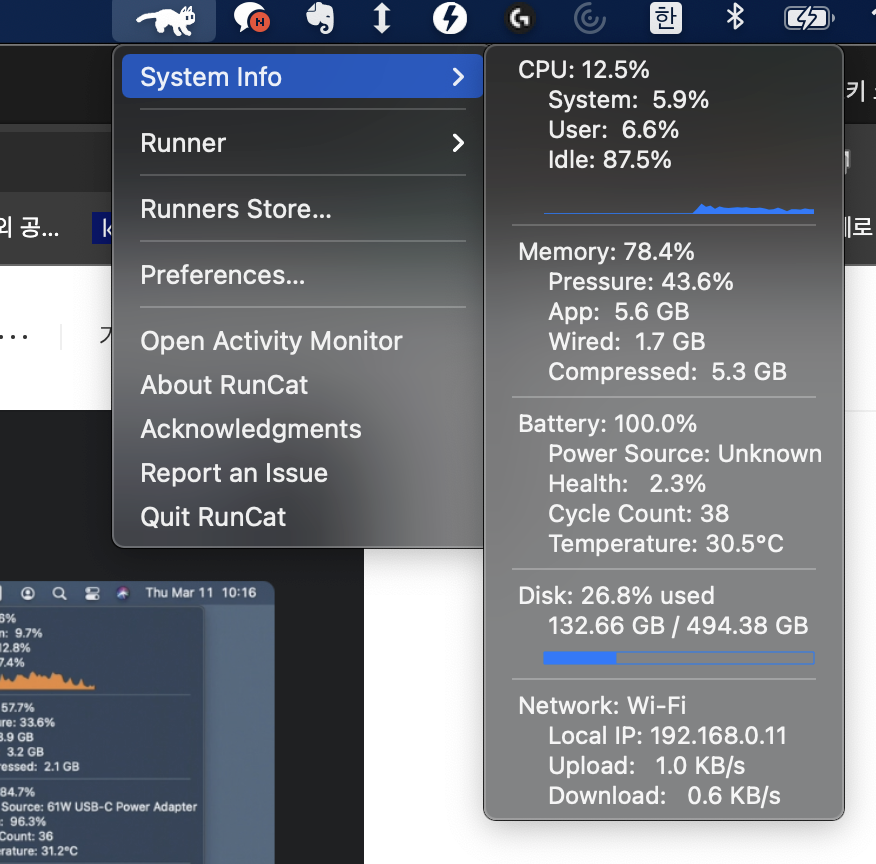Click the Disk: 26.8% used header
This screenshot has height=864, width=876.
pyautogui.click(x=616, y=596)
